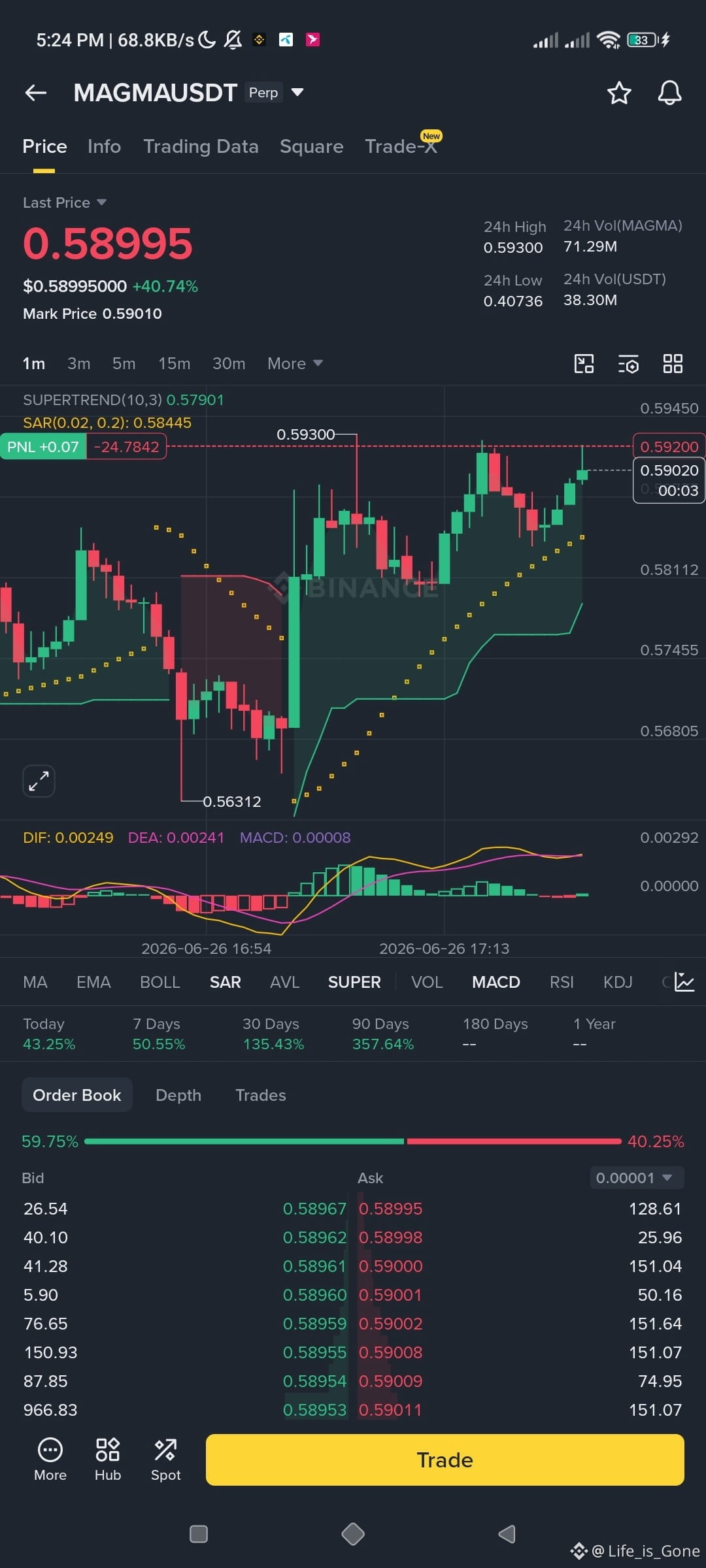Open Last Price dropdown
Screen dimensions: 706x1568
(x=64, y=203)
